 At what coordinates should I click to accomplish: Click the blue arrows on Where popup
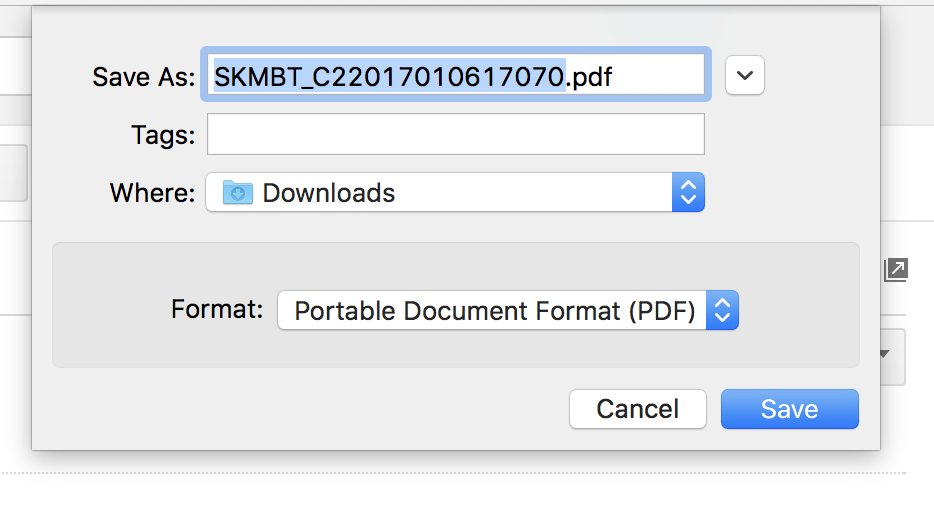(x=687, y=193)
